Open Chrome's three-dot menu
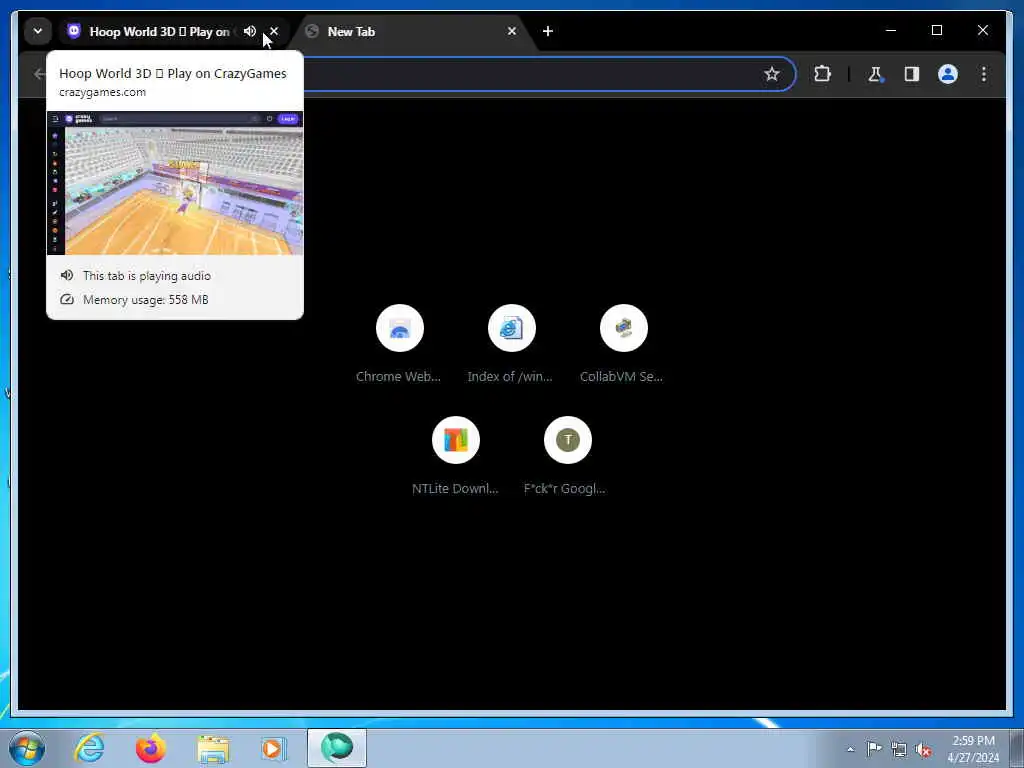Image resolution: width=1024 pixels, height=768 pixels. point(984,74)
